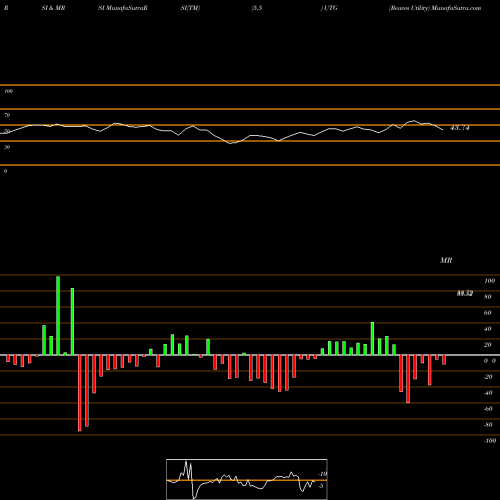Click the MR axis label 20

click(487, 345)
